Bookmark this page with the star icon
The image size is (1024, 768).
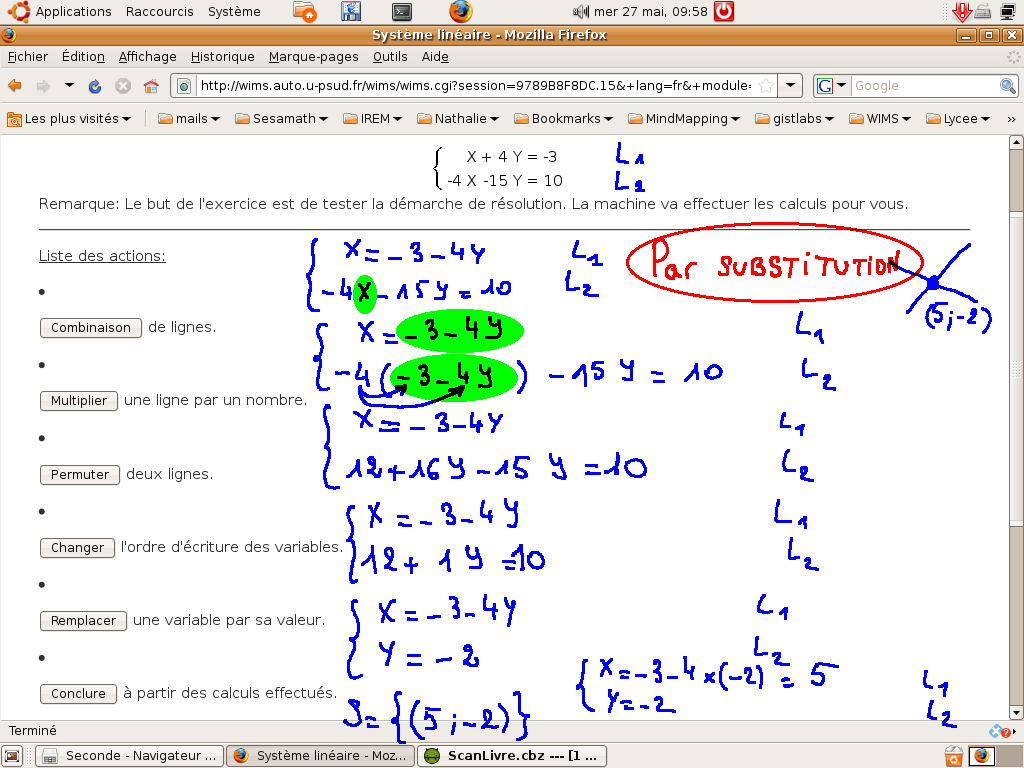765,86
